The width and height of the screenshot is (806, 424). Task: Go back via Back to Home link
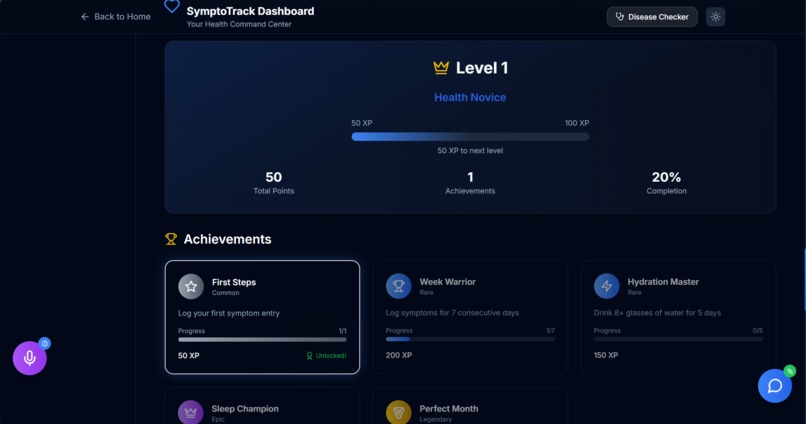116,16
